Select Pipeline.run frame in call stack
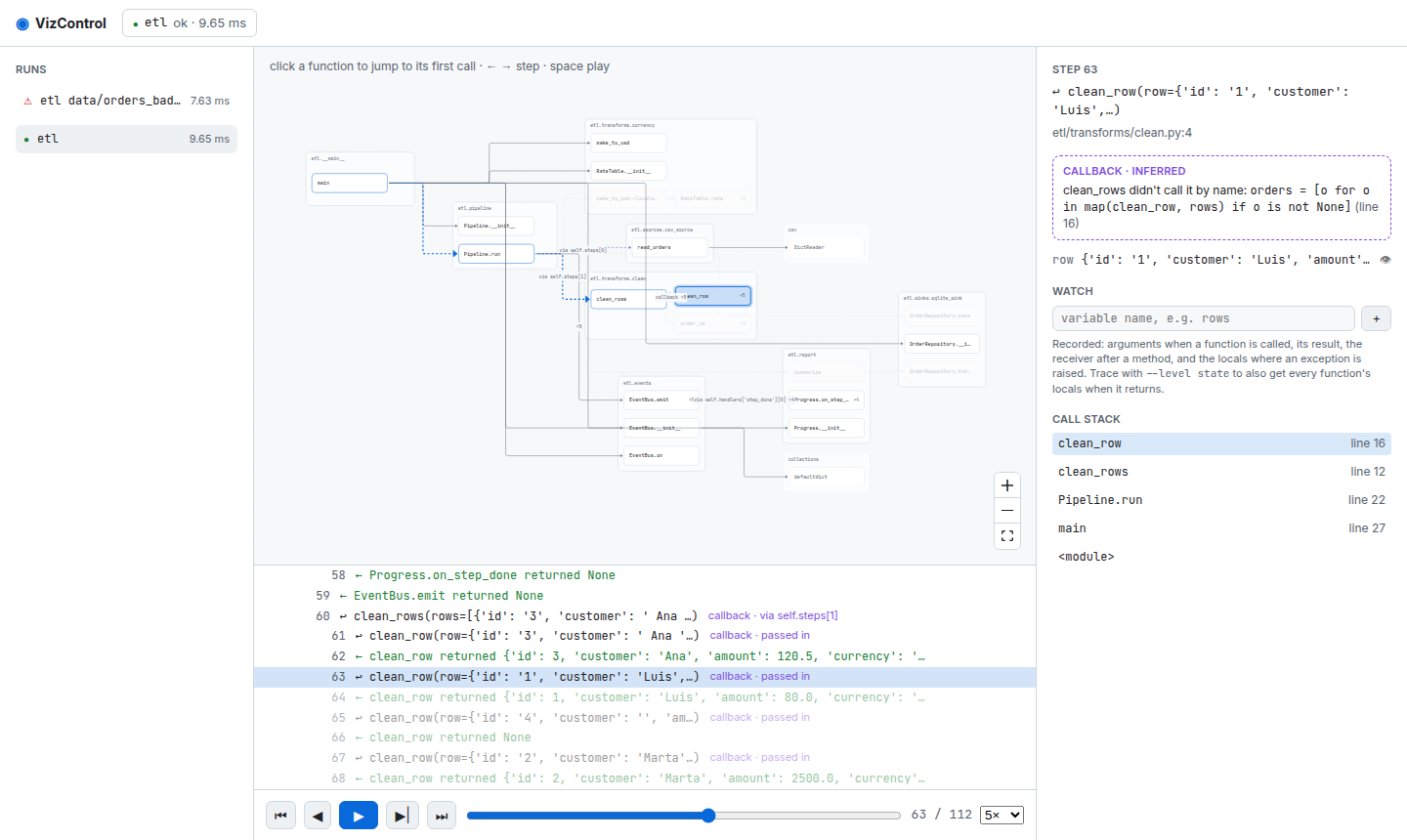Screen dimensions: 1407x840 coord(1221,500)
